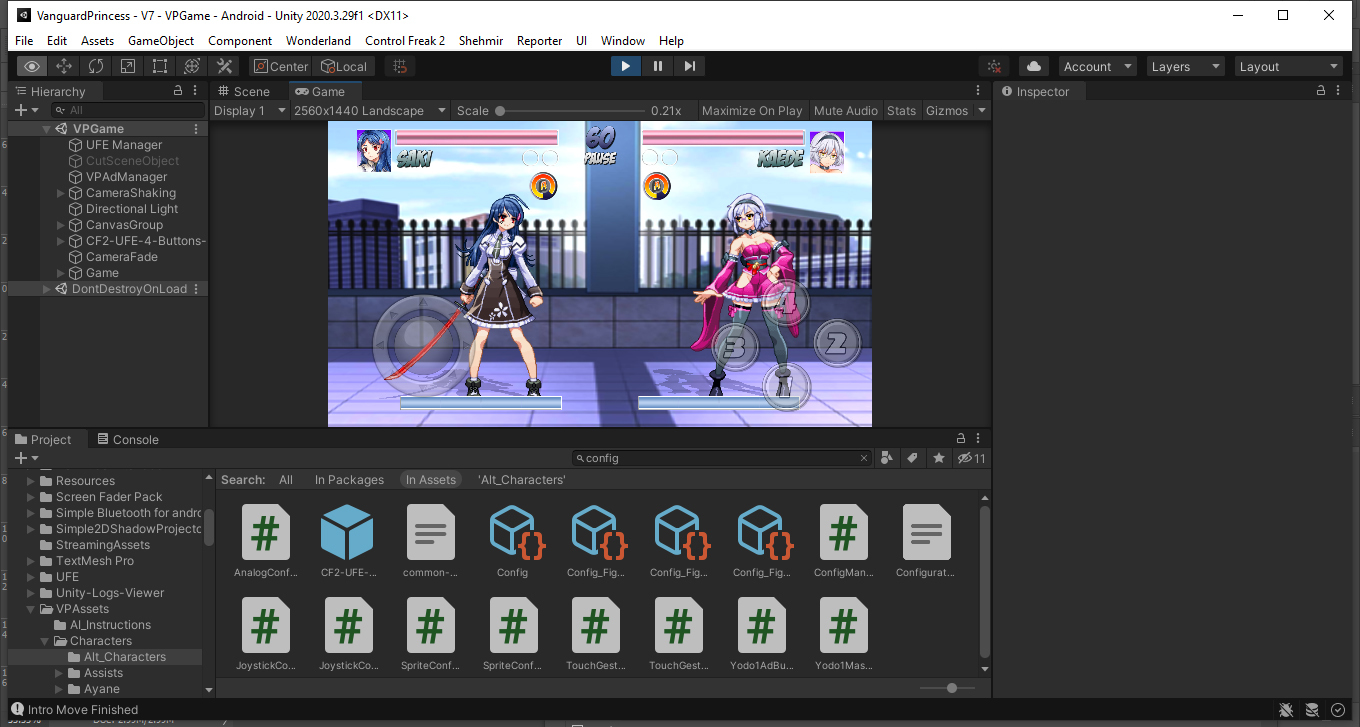
Task: Filter search to 'Alt_Characters' folder
Action: pyautogui.click(x=522, y=480)
